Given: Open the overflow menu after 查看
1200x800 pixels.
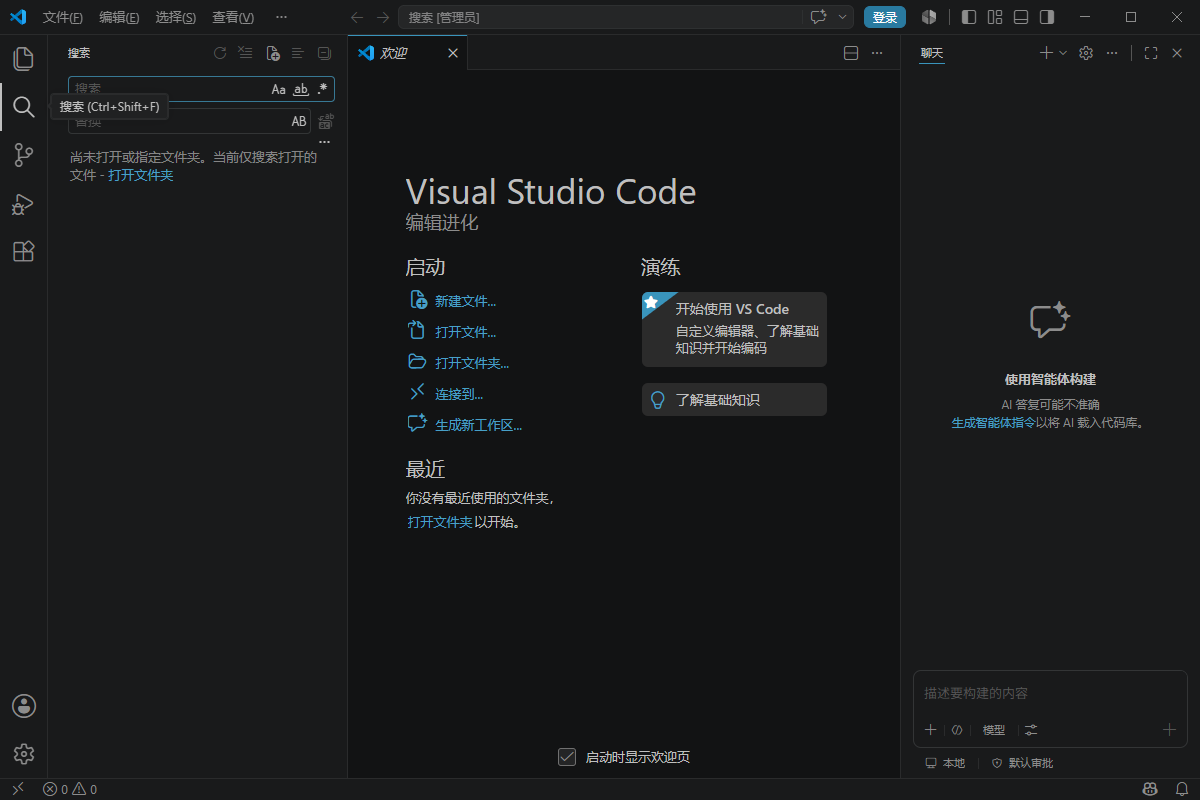Looking at the screenshot, I should 281,17.
